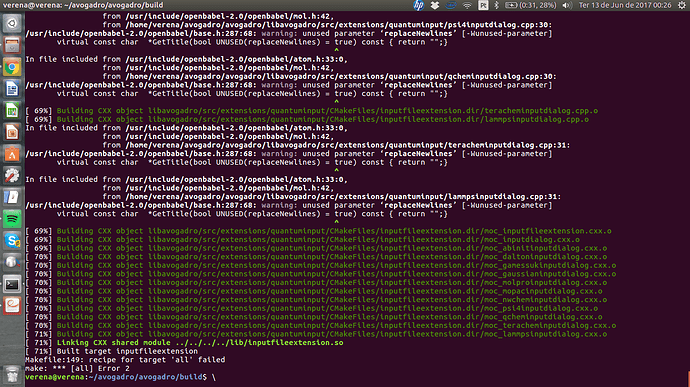690x387 pixels.
Task: Switch to the Terminal dock icon
Action: point(12,284)
